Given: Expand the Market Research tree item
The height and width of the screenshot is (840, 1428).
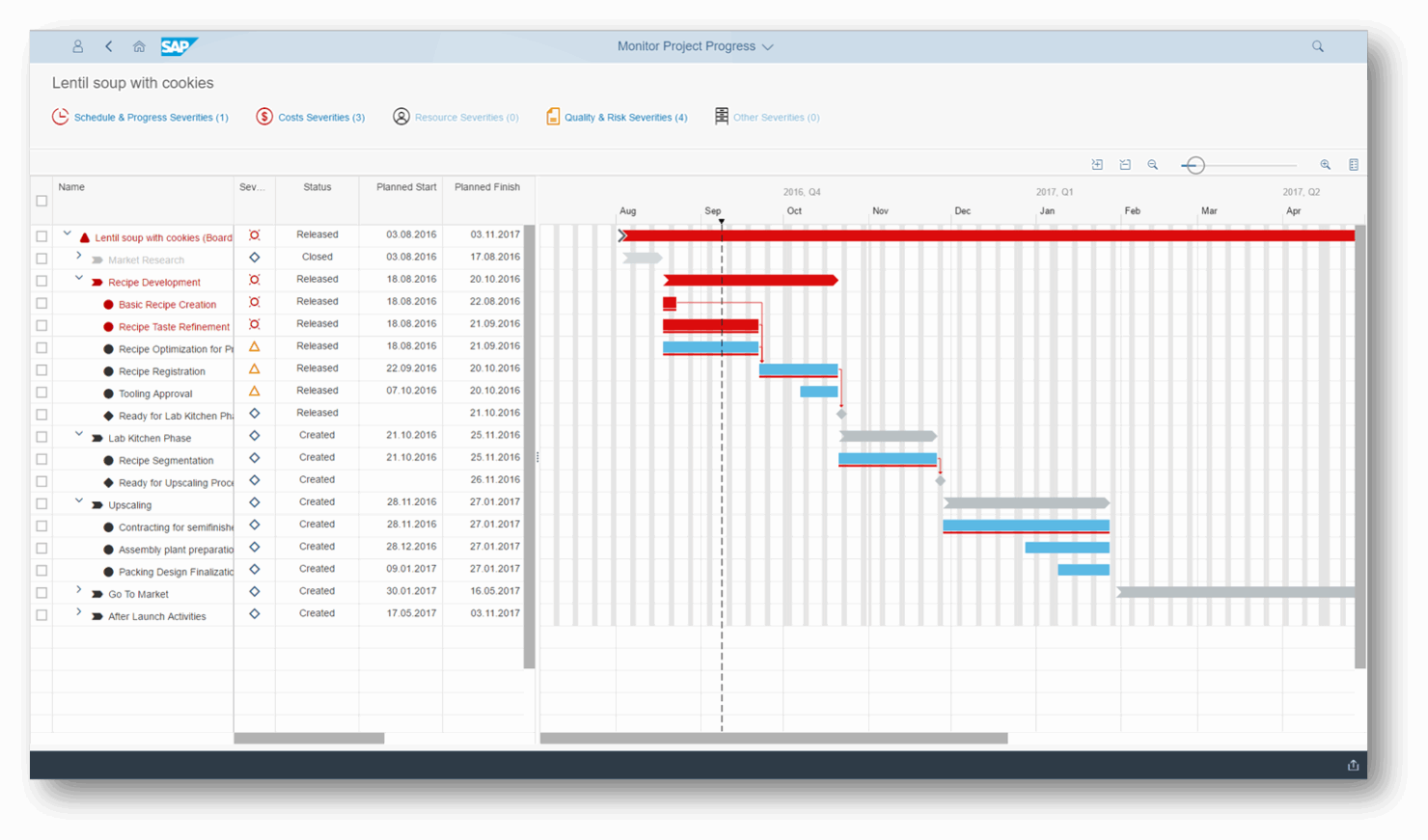Looking at the screenshot, I should 78,255.
